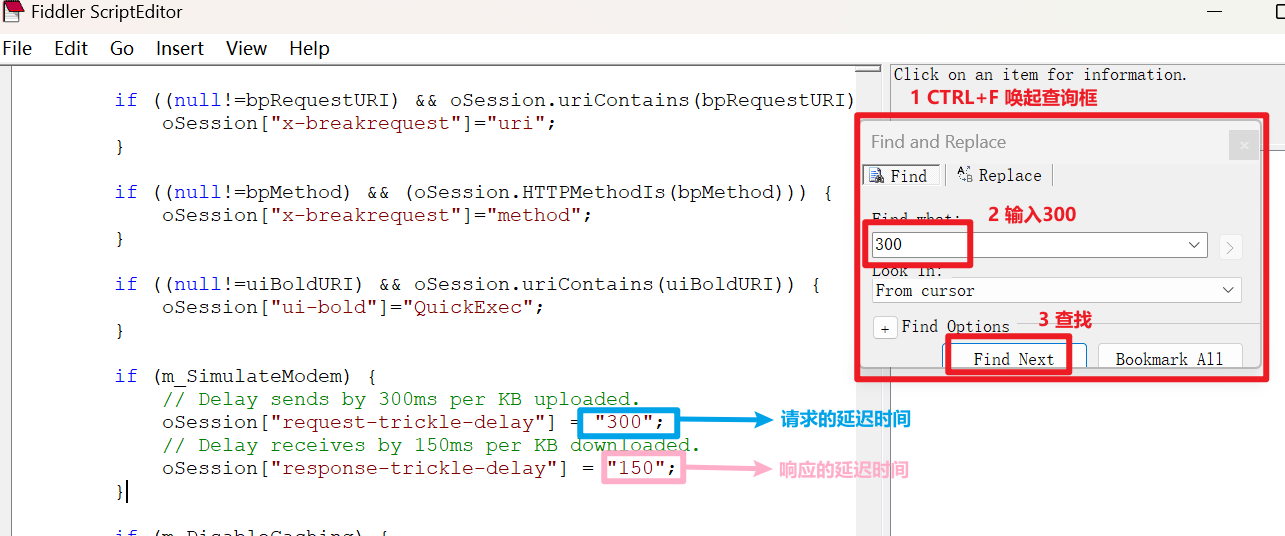Open the Help menu
1285x536 pixels.
click(309, 48)
